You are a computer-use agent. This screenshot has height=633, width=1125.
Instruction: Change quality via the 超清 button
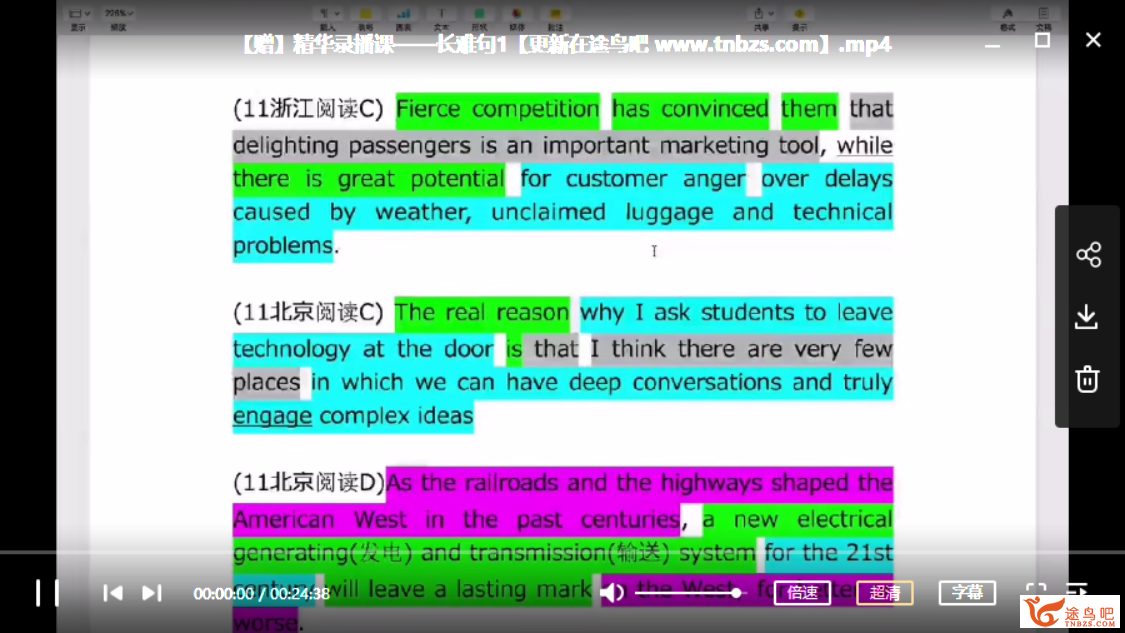(x=885, y=593)
